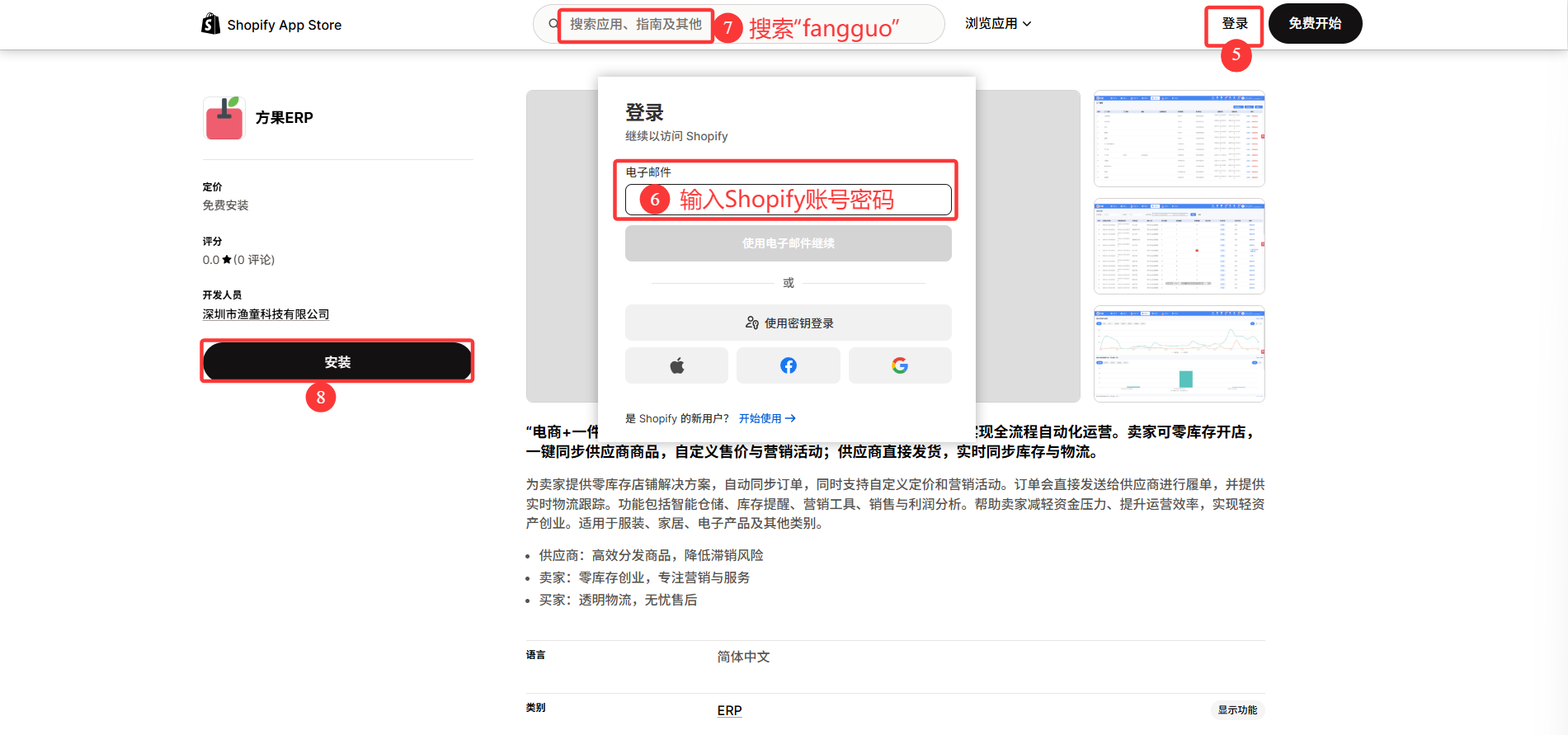Click the 方果ERP app name heading

click(284, 118)
